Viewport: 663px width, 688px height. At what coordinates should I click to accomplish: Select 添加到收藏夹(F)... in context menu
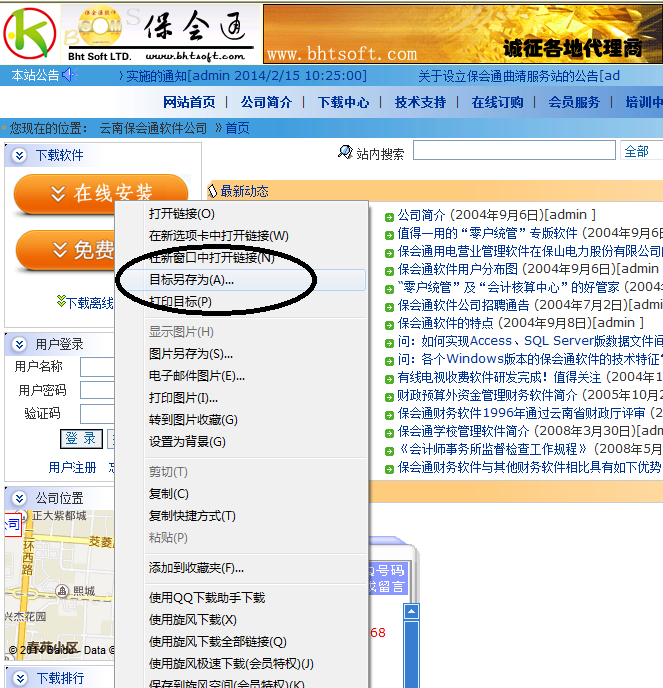[196, 568]
